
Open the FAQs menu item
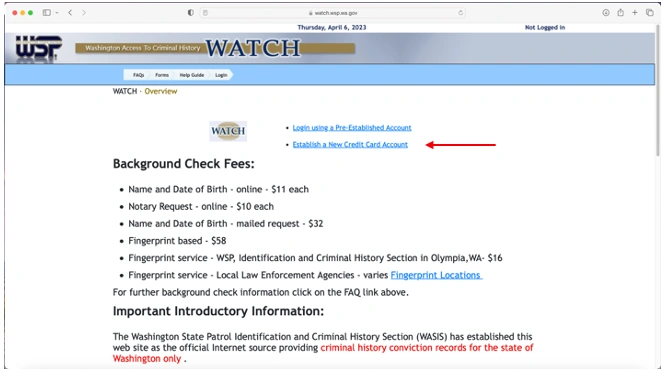(138, 75)
